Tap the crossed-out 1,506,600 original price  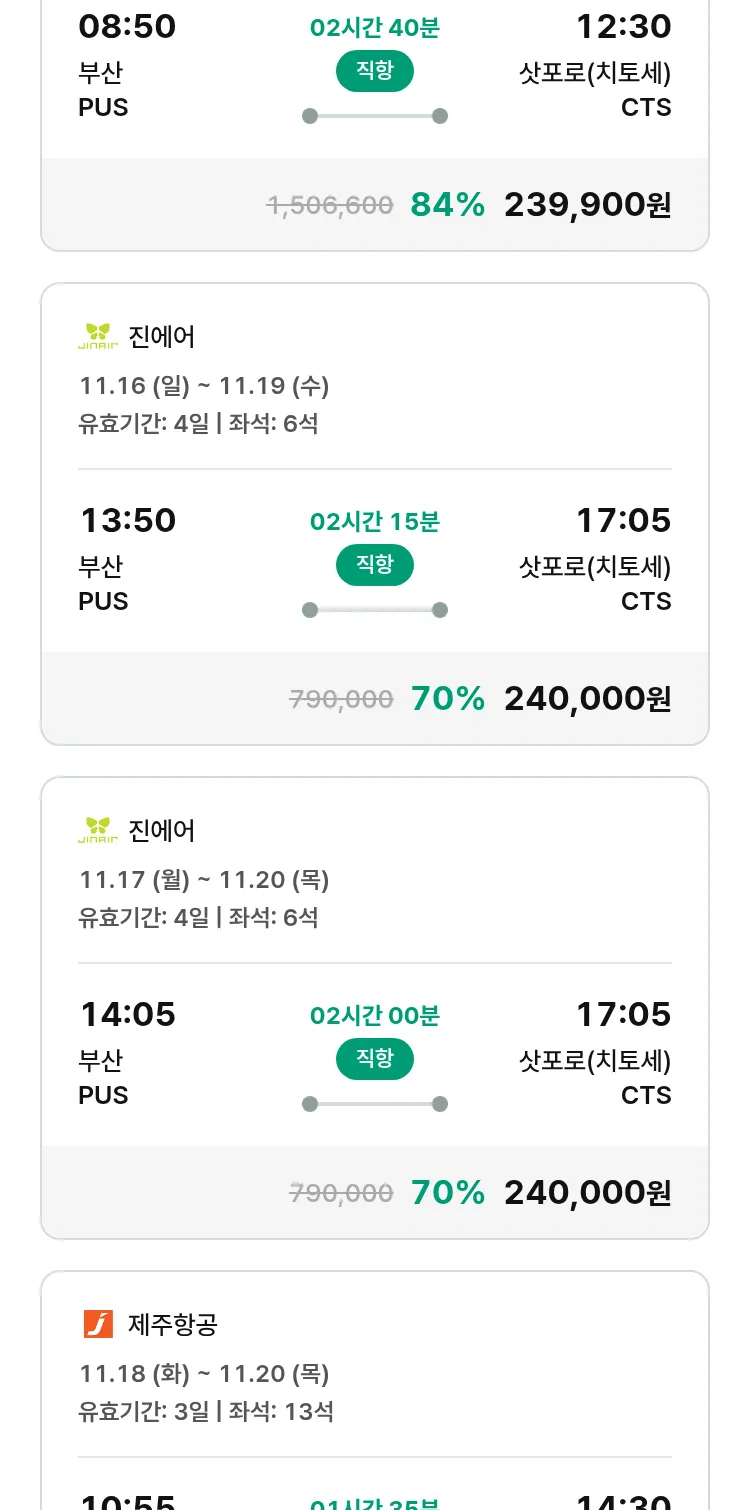coord(330,206)
